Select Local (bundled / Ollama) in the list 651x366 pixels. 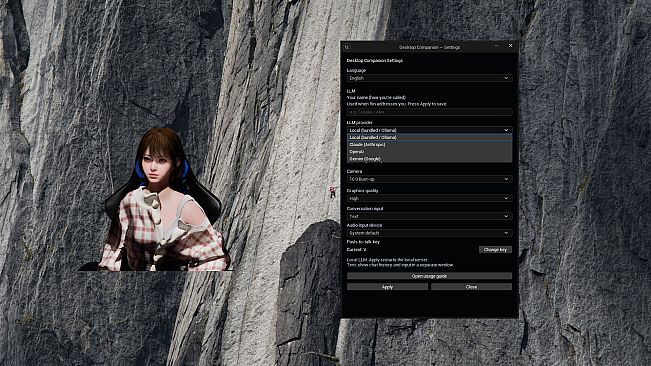coord(429,137)
